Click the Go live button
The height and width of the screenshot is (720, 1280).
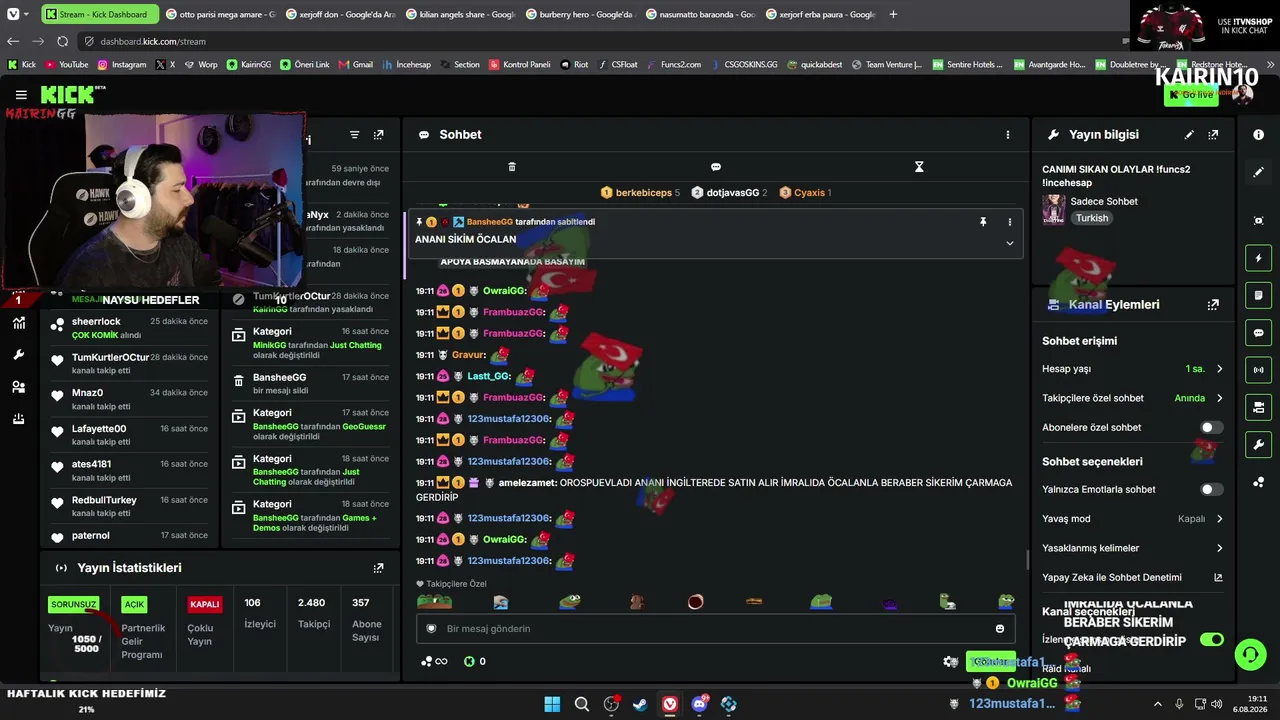click(x=1190, y=95)
